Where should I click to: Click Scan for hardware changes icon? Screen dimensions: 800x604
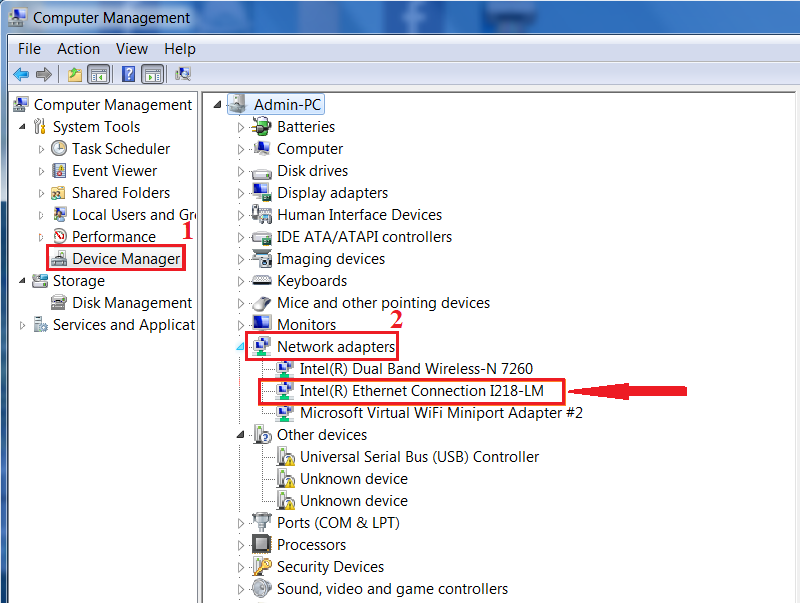(x=183, y=74)
